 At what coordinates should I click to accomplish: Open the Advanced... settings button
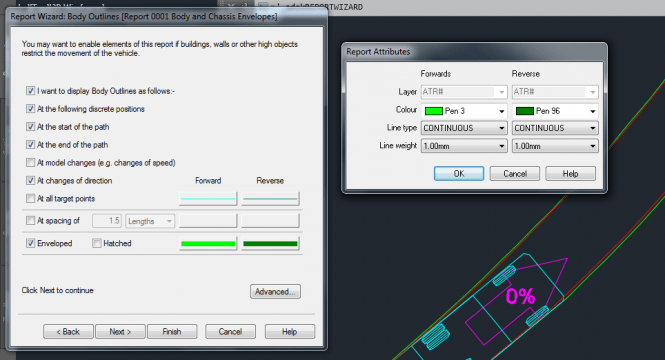click(275, 292)
